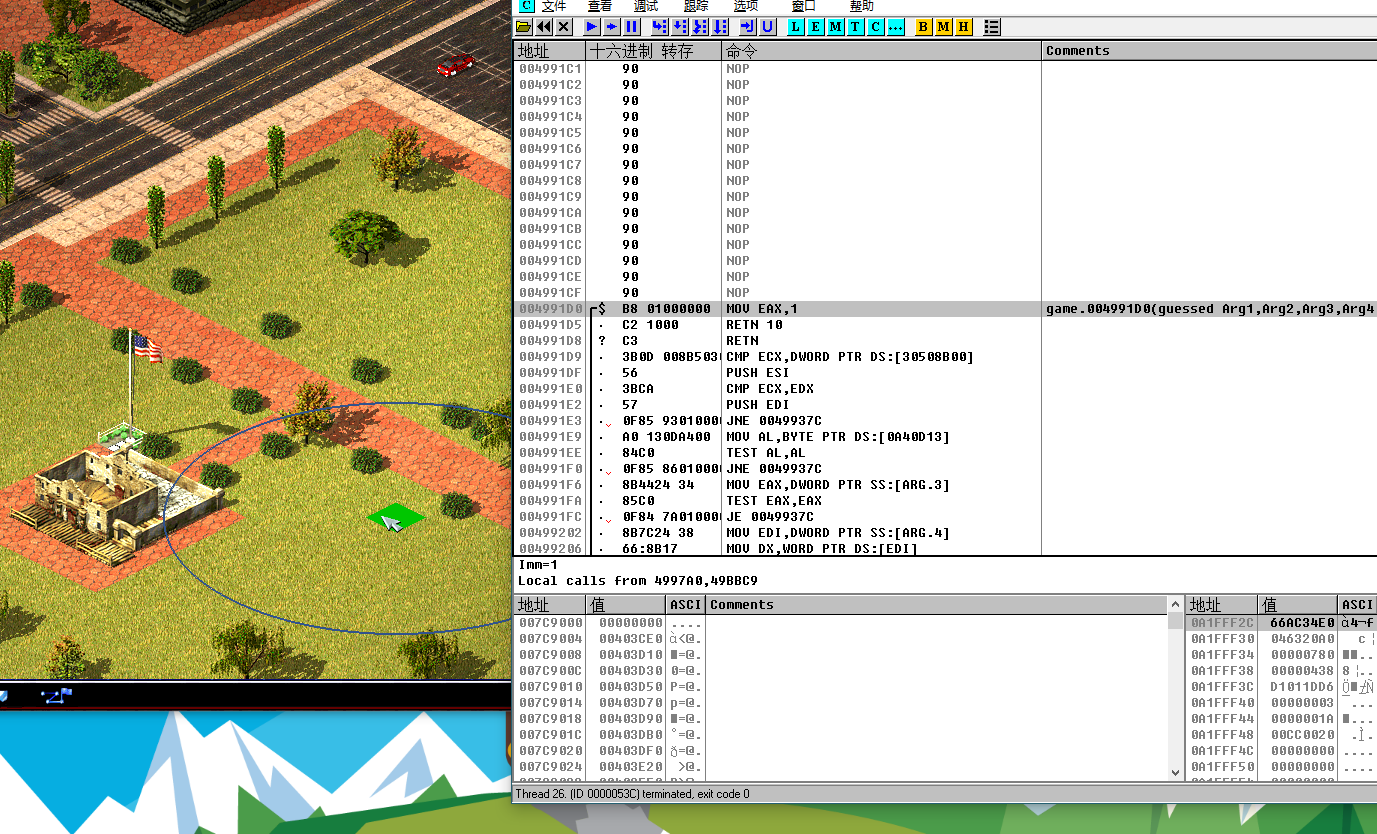Image resolution: width=1377 pixels, height=834 pixels.
Task: Pause execution with the pause icon
Action: click(631, 27)
